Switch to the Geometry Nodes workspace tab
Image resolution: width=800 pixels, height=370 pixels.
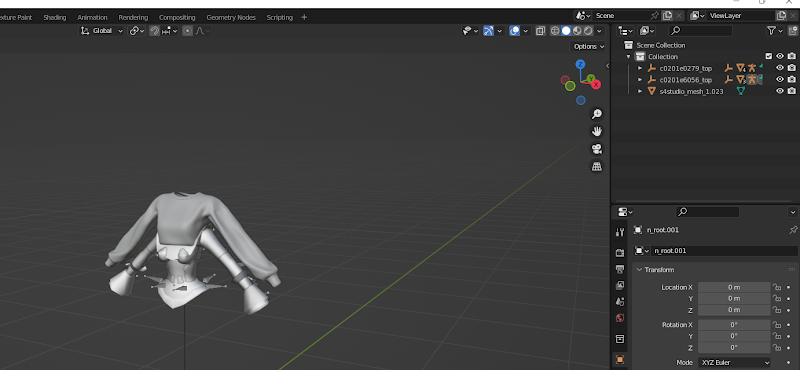coord(231,17)
